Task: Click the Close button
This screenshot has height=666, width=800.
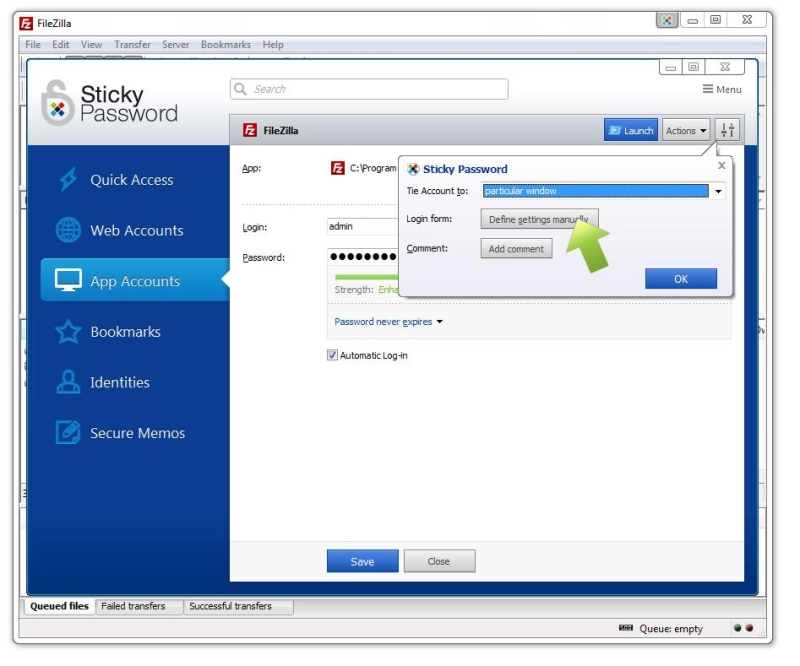Action: pos(439,561)
